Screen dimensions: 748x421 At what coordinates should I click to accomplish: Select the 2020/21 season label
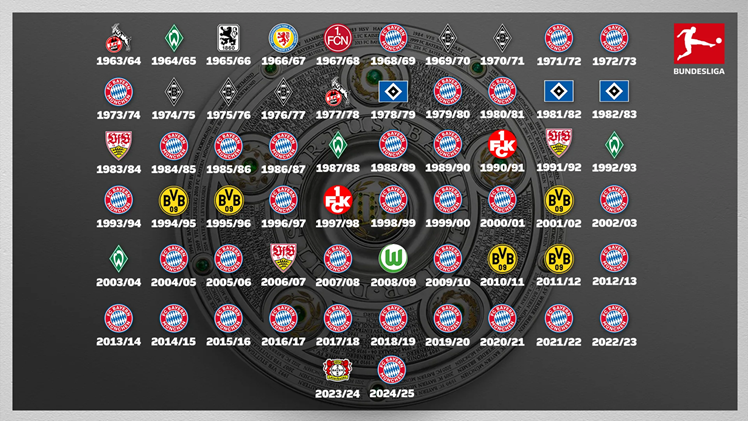[x=502, y=342]
